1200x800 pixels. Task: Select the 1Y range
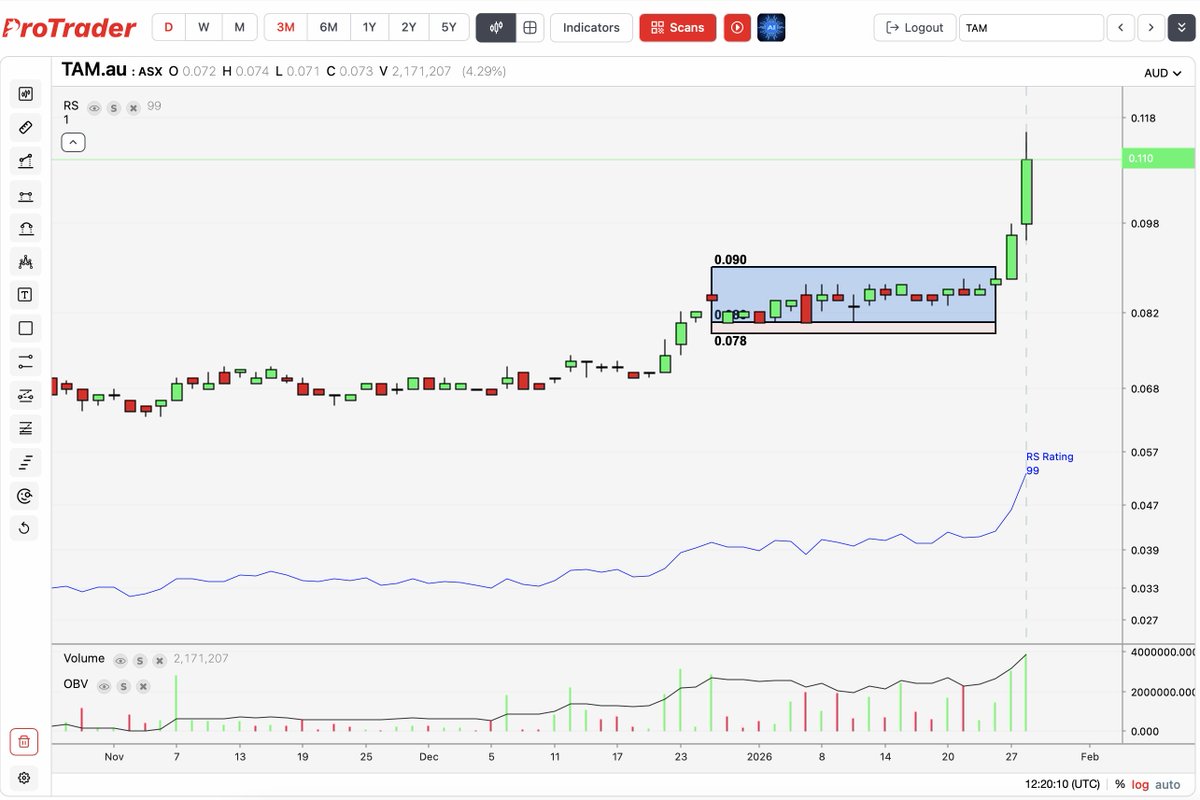[x=369, y=27]
